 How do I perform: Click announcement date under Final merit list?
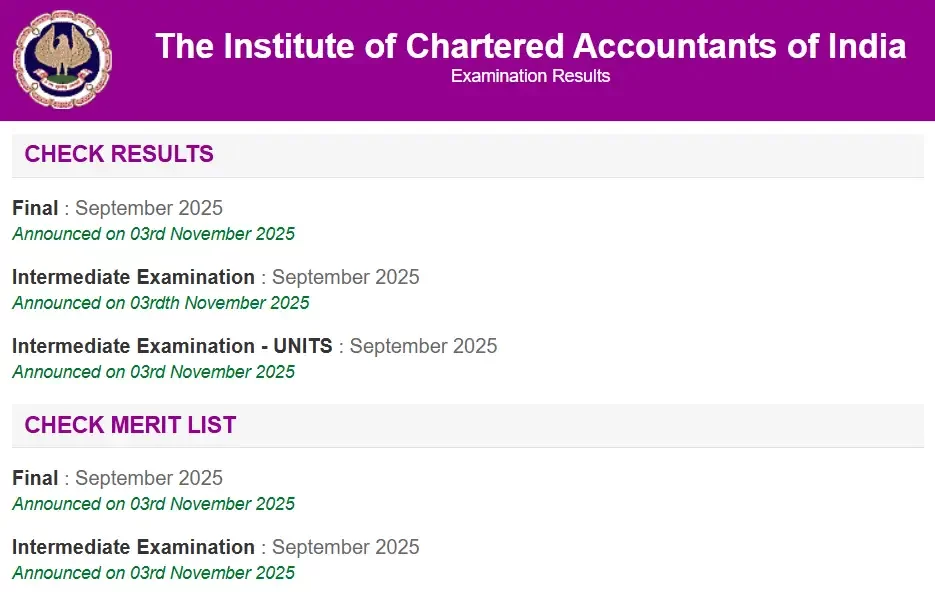pos(153,503)
